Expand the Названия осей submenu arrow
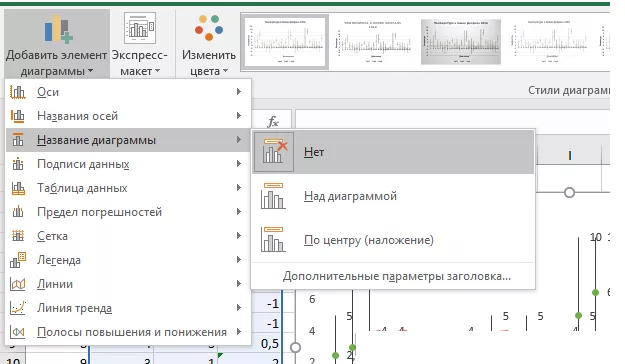 point(239,116)
